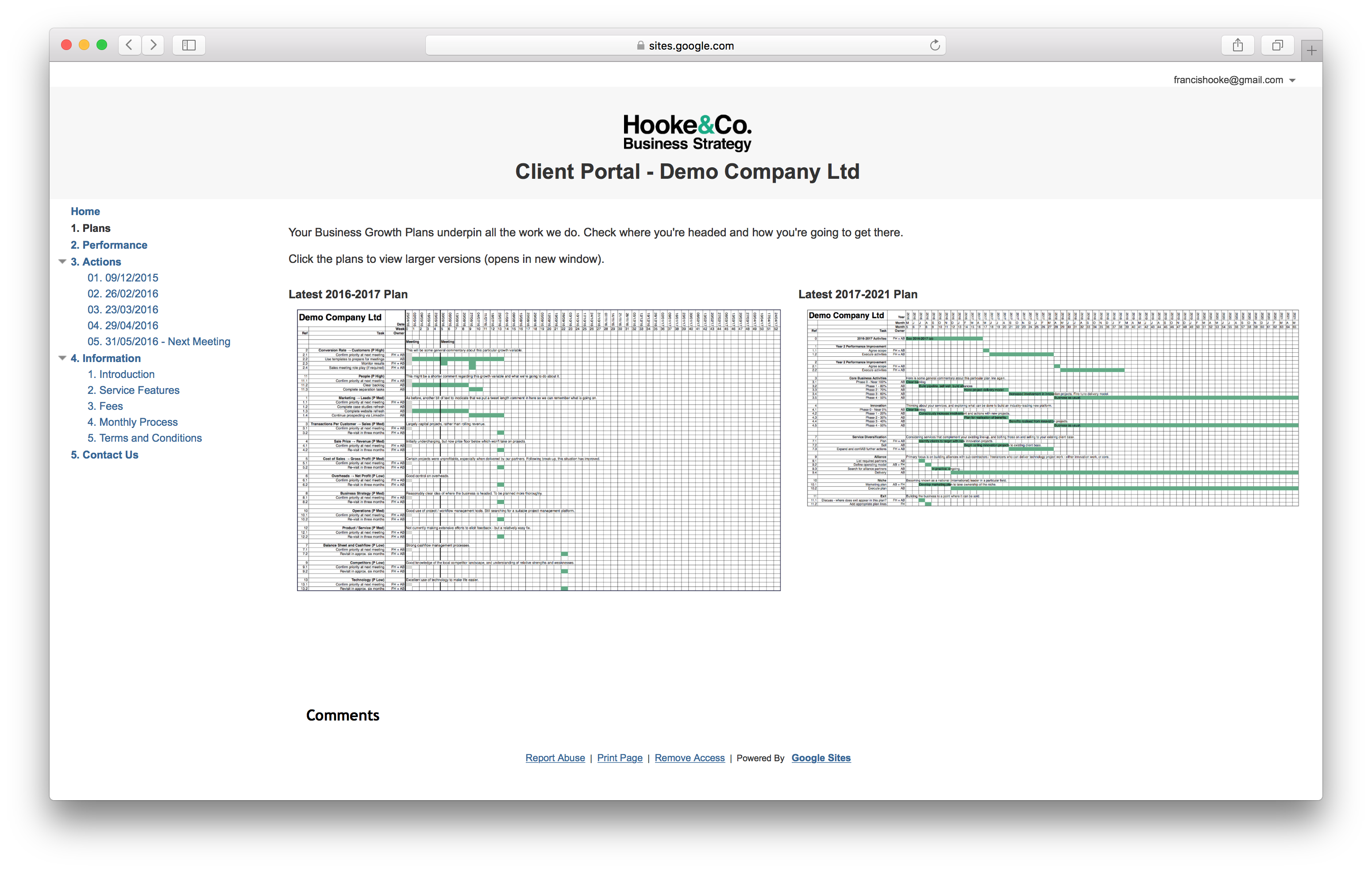Click the sites.google.com address bar
This screenshot has width=1372, height=871.
coord(686,46)
